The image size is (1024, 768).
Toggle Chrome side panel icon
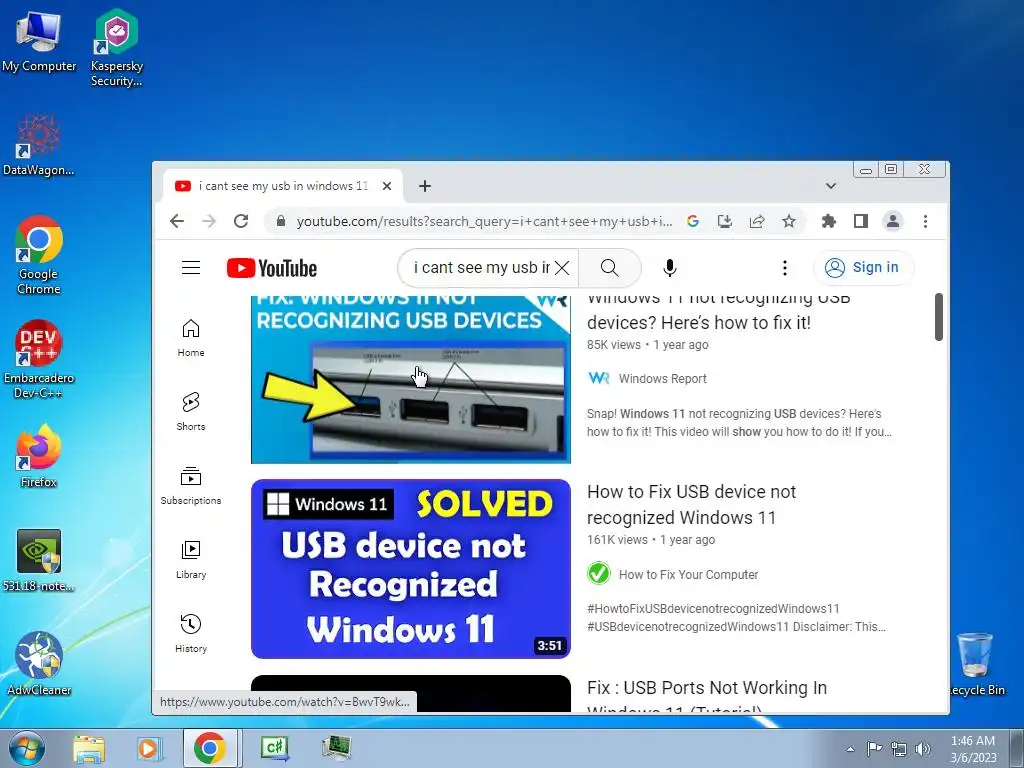pos(861,221)
